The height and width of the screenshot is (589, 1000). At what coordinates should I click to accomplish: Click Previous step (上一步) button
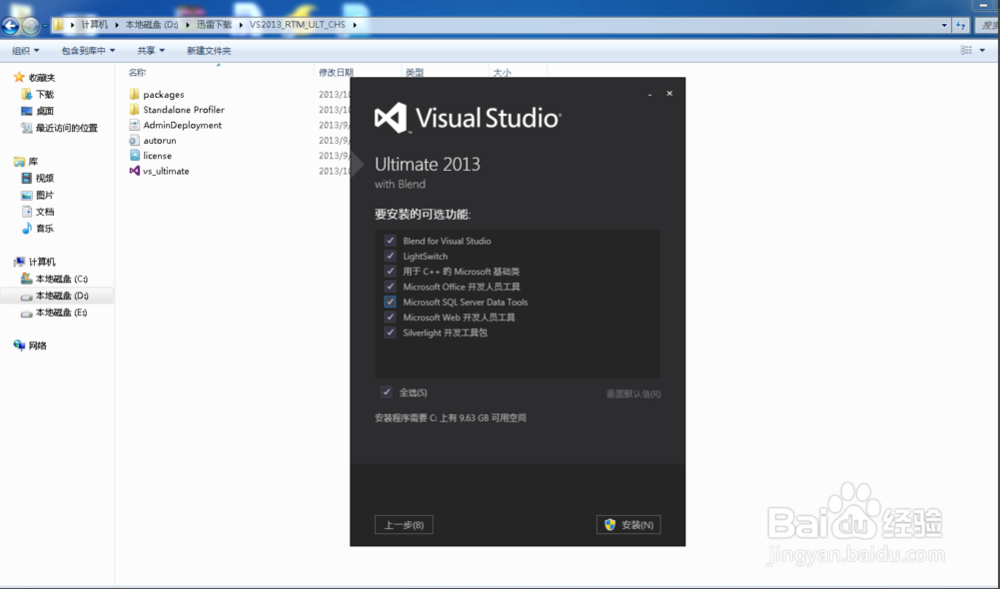[x=404, y=525]
